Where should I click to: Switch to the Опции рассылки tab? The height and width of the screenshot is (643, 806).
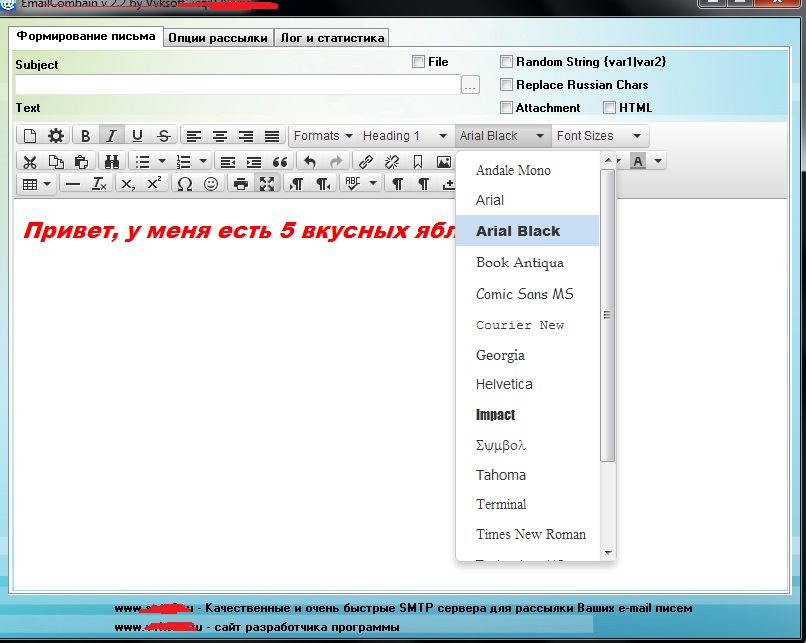(218, 38)
